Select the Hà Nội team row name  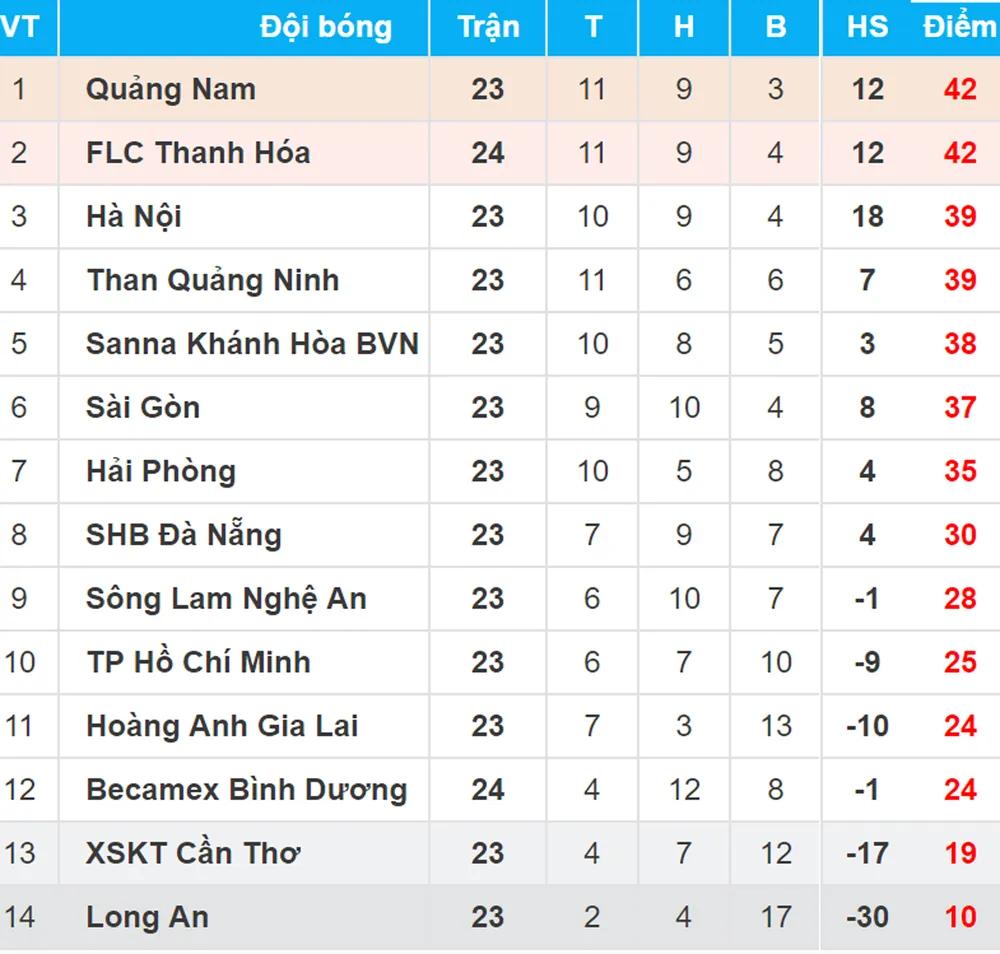pyautogui.click(x=134, y=217)
